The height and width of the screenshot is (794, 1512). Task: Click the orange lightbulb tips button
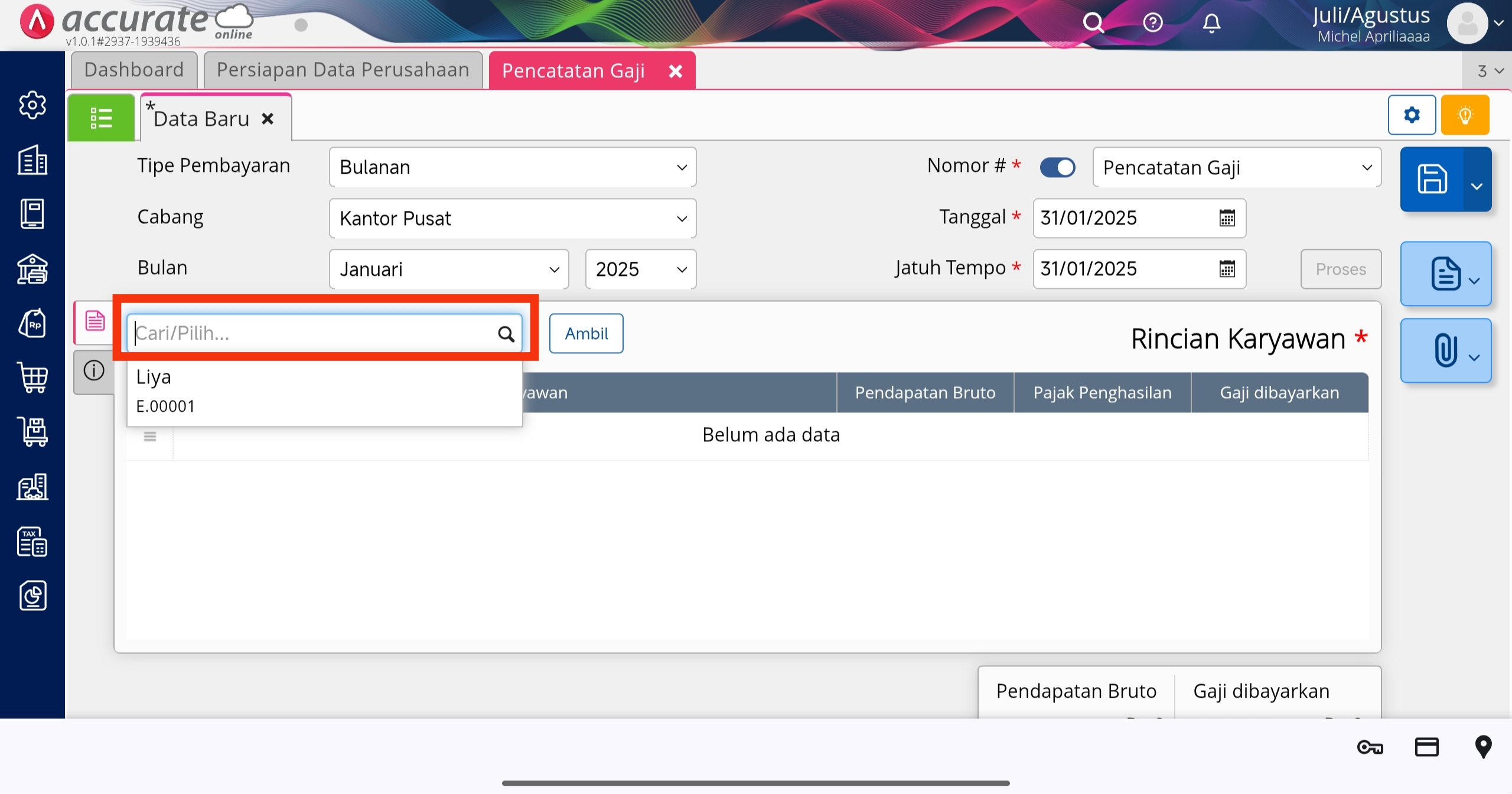(1465, 115)
